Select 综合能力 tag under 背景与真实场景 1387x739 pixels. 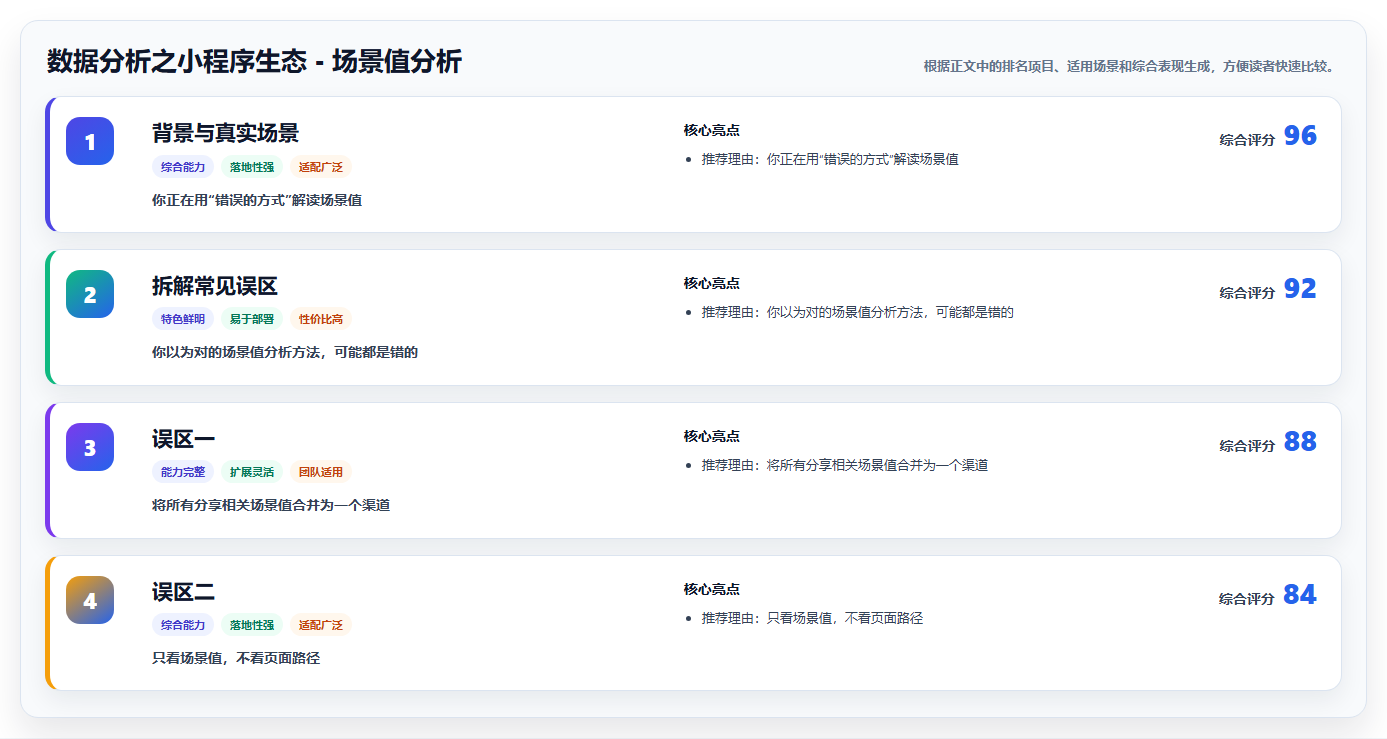pos(183,167)
